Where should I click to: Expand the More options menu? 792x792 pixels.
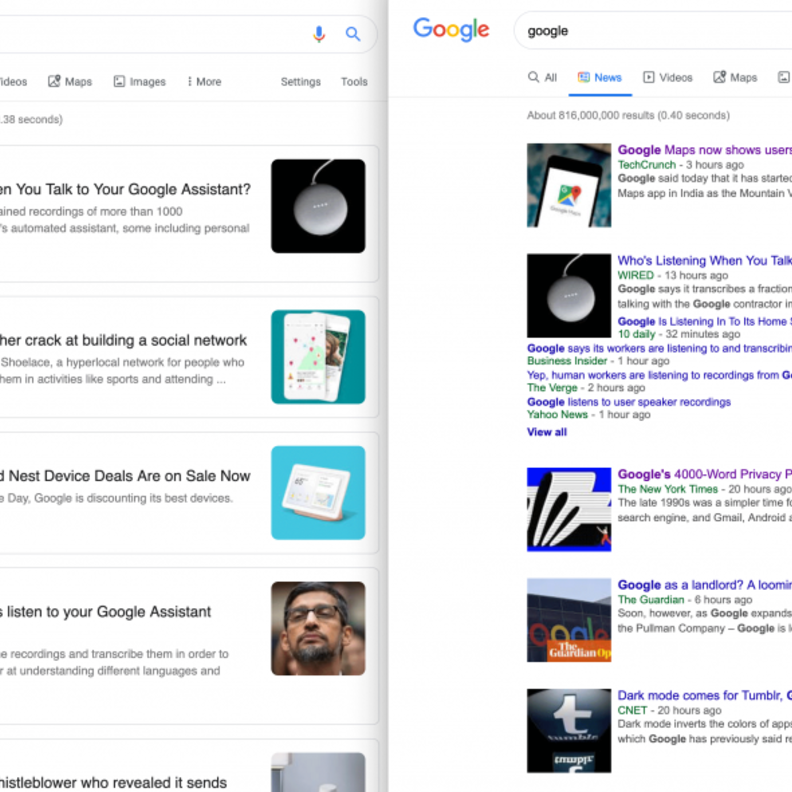204,82
